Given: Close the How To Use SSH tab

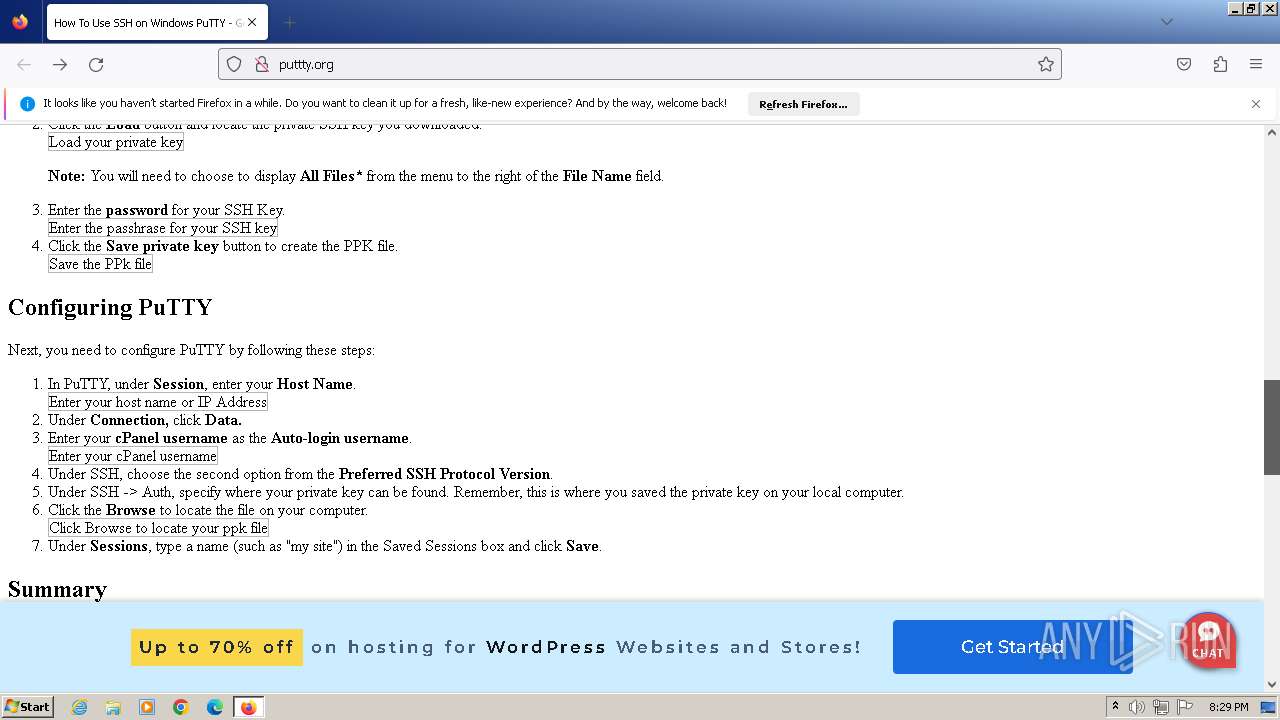Looking at the screenshot, I should click(x=253, y=22).
